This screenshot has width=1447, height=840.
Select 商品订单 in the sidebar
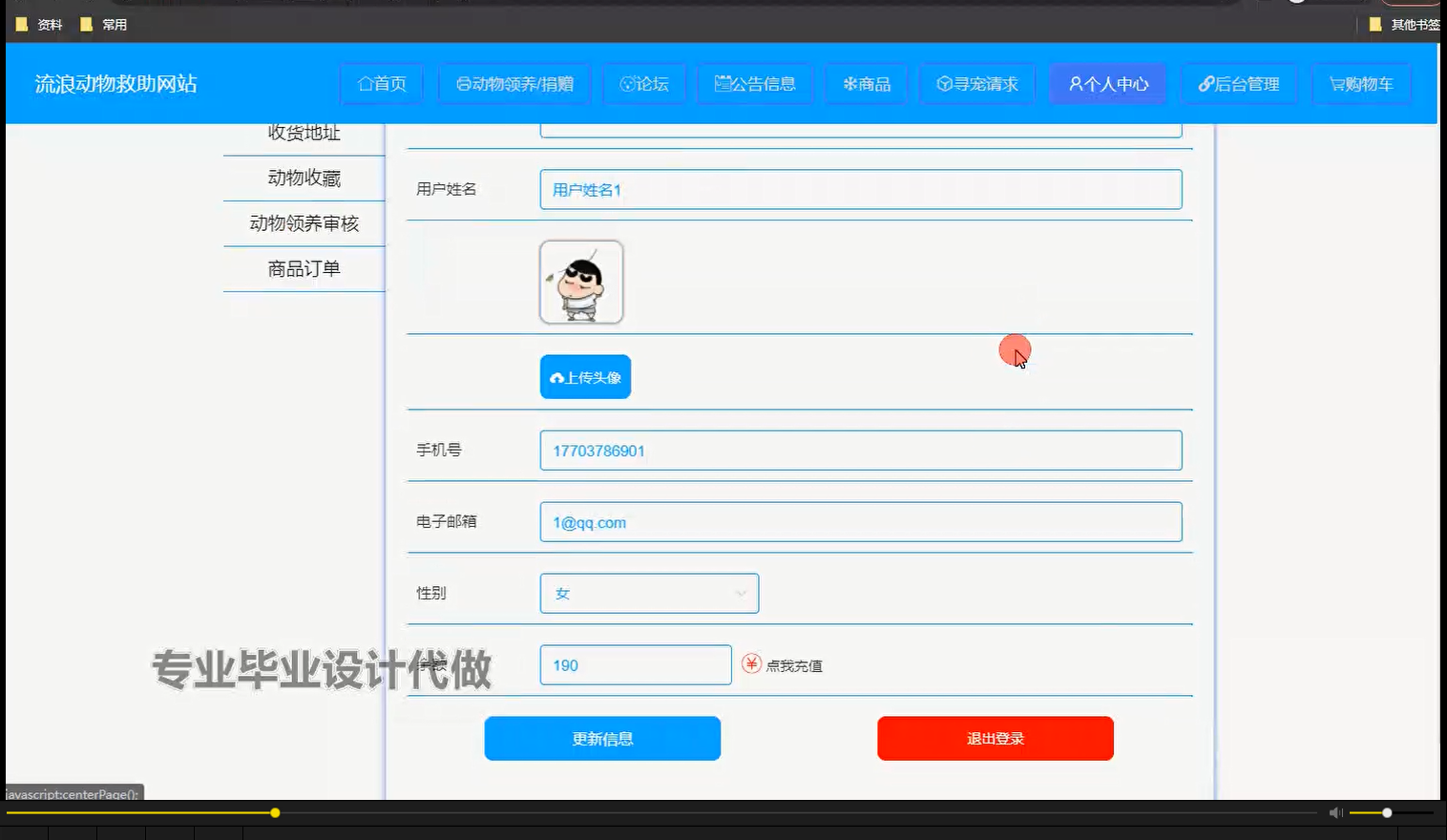(304, 268)
